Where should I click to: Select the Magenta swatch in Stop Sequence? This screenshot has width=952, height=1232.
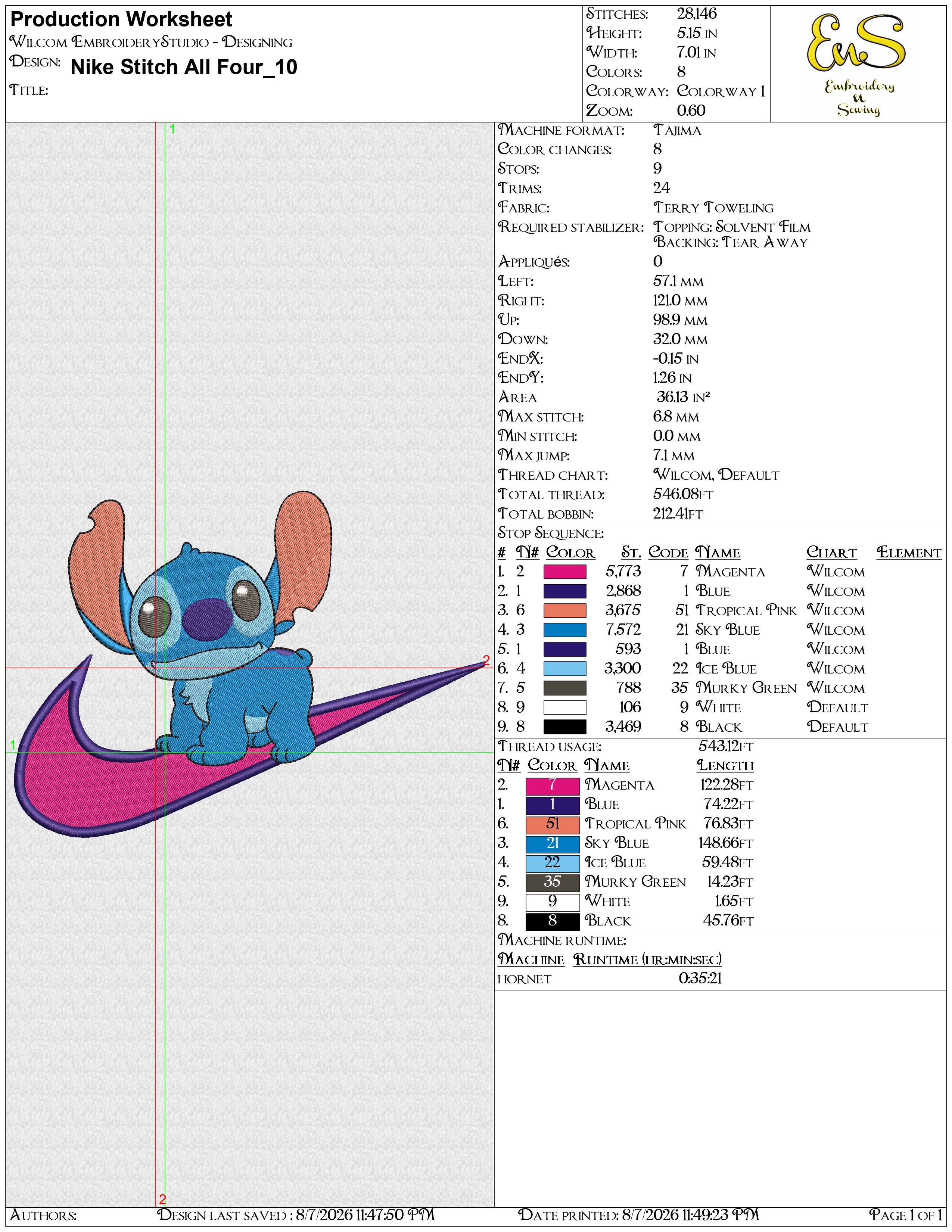(564, 572)
